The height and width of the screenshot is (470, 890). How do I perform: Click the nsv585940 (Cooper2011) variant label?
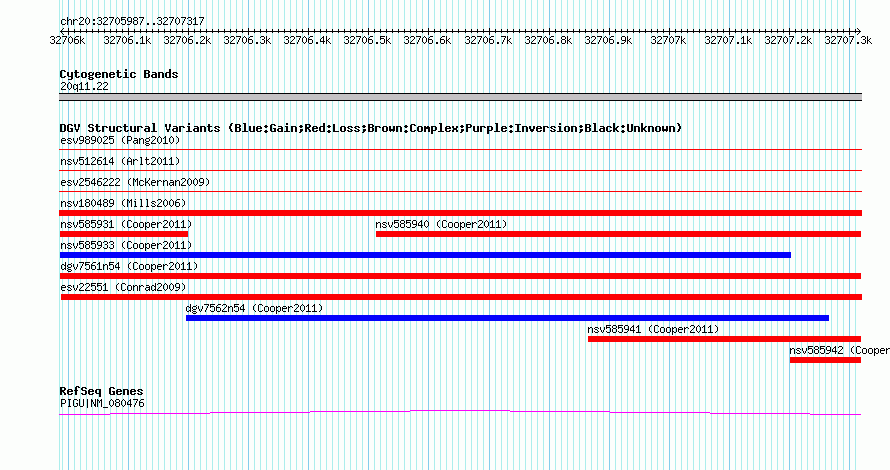click(x=441, y=224)
